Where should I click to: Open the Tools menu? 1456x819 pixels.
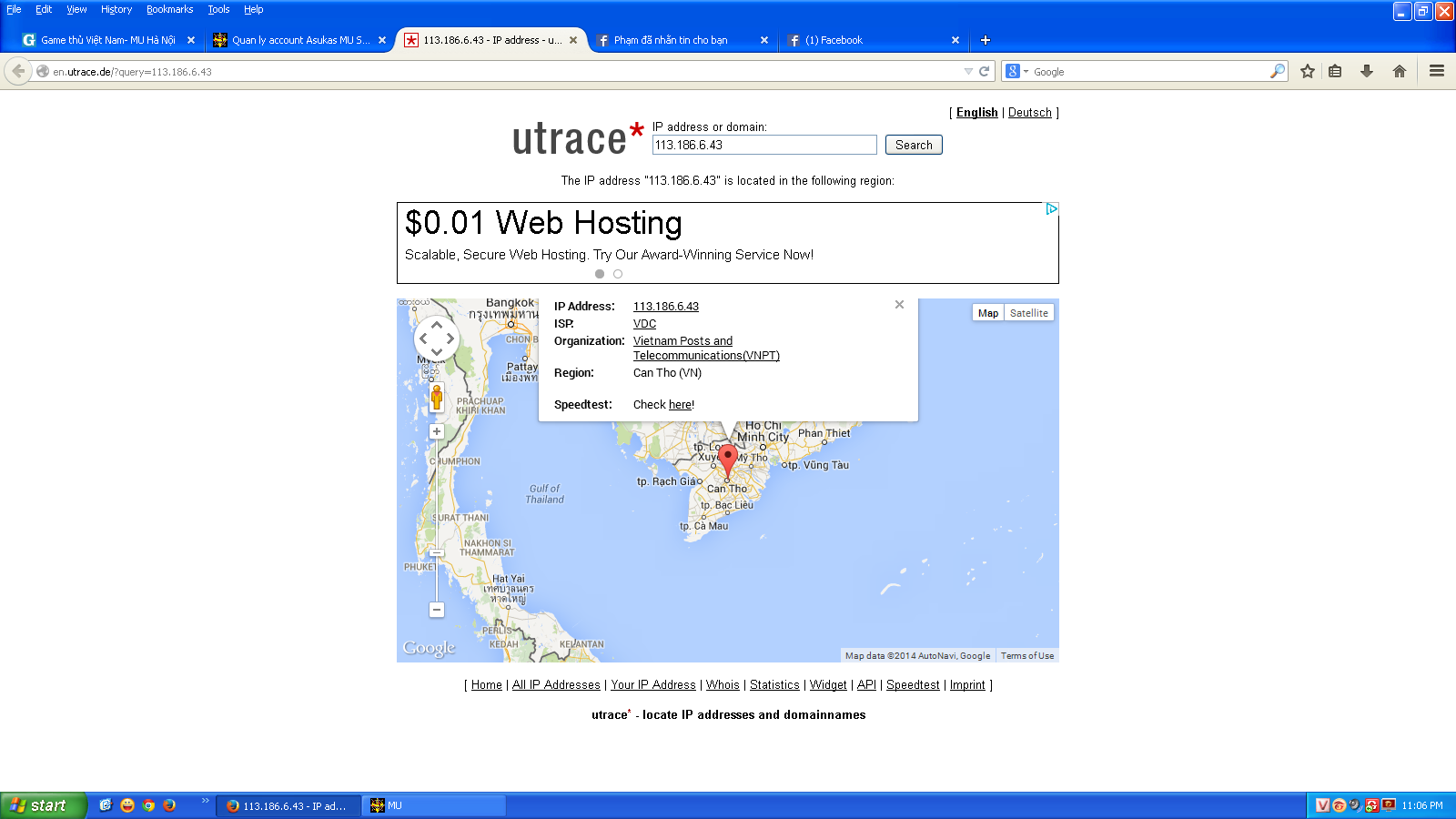[x=218, y=9]
